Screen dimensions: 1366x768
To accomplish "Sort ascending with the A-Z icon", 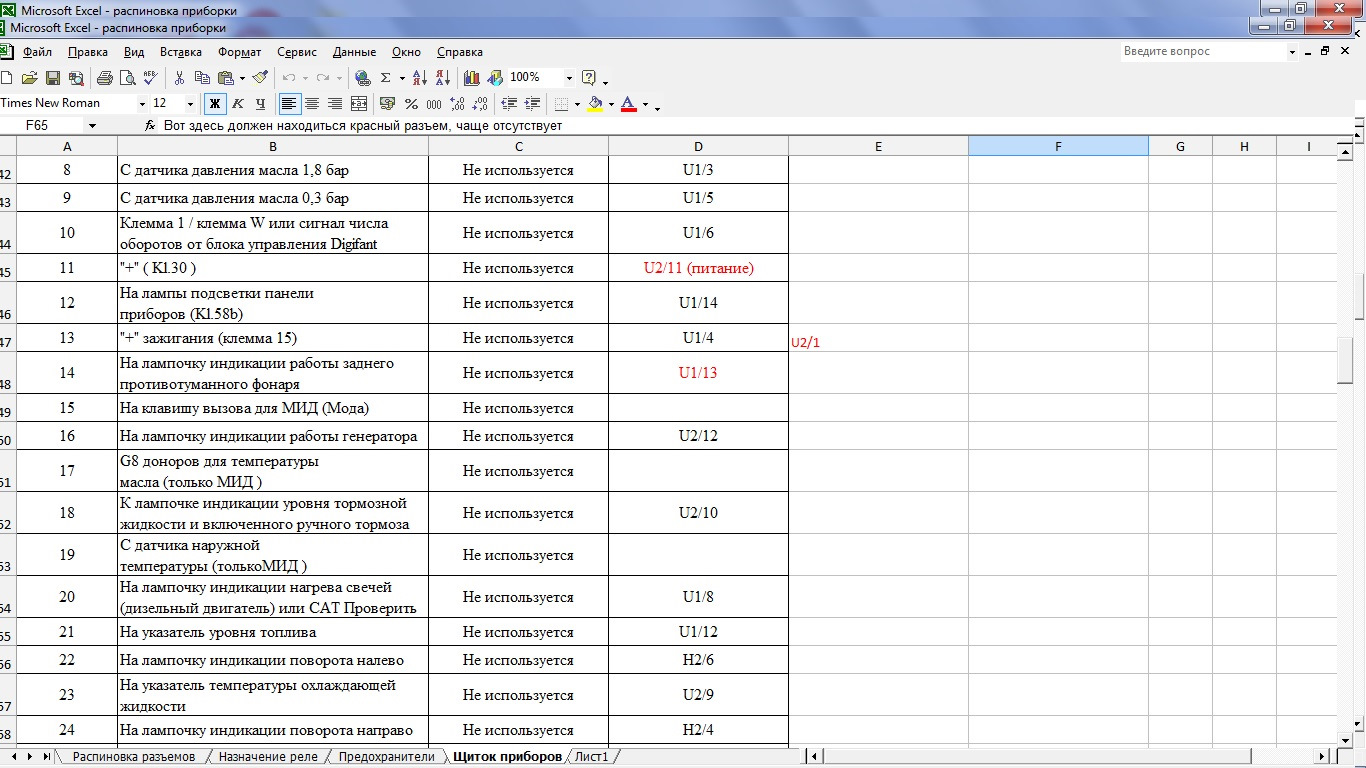I will coord(420,78).
